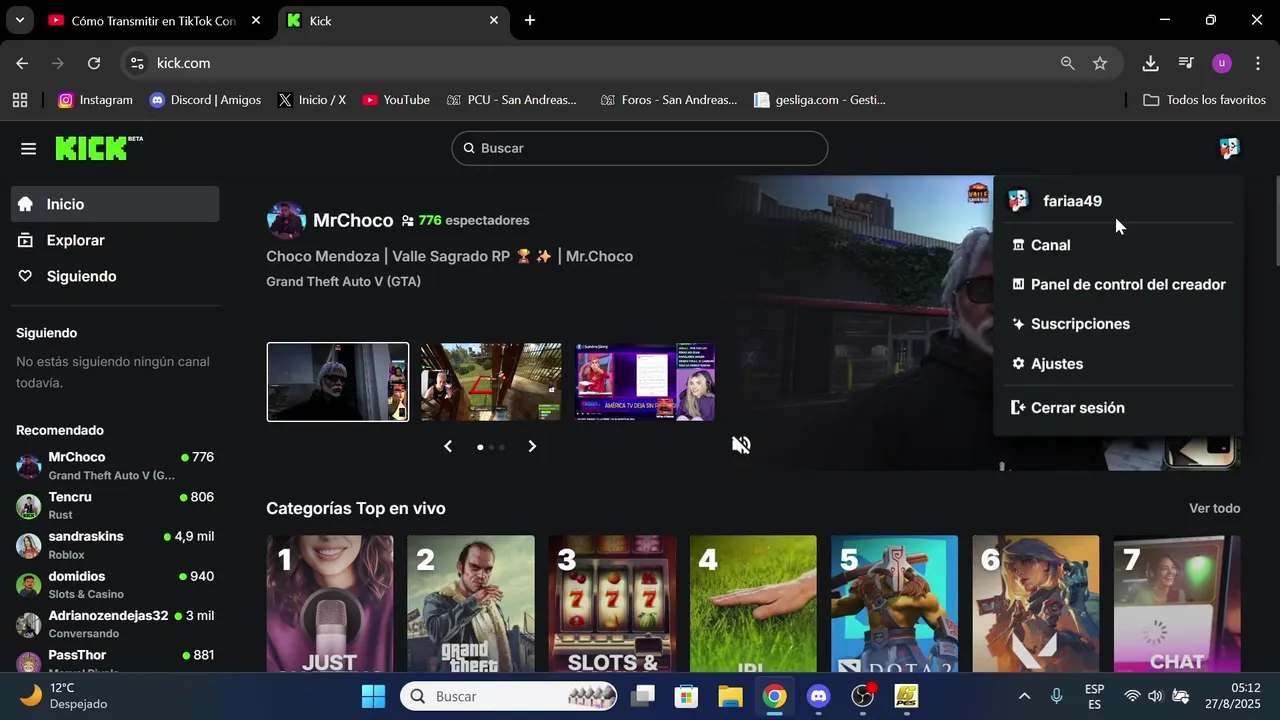Open the Valorant category card ranked 6
The width and height of the screenshot is (1280, 720).
[x=1036, y=603]
